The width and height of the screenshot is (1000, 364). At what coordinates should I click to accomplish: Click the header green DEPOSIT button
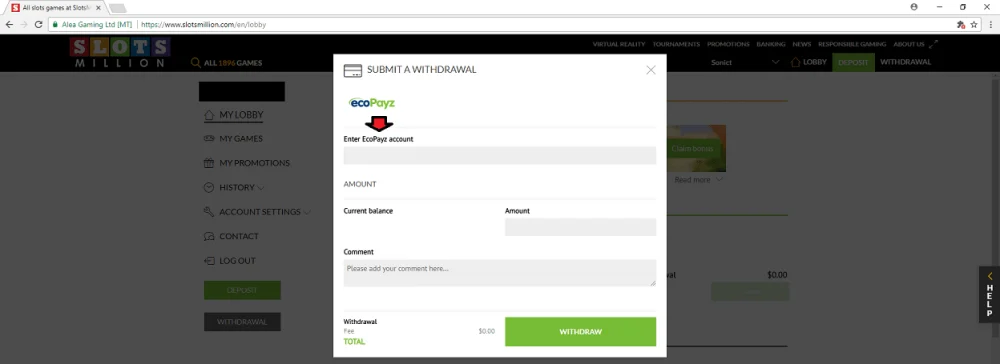(x=853, y=62)
